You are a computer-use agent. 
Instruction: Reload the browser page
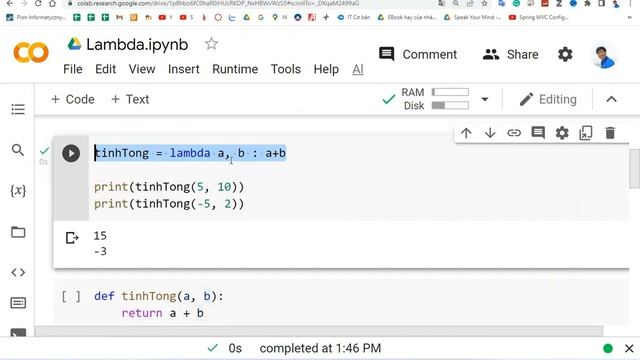pos(38,3)
